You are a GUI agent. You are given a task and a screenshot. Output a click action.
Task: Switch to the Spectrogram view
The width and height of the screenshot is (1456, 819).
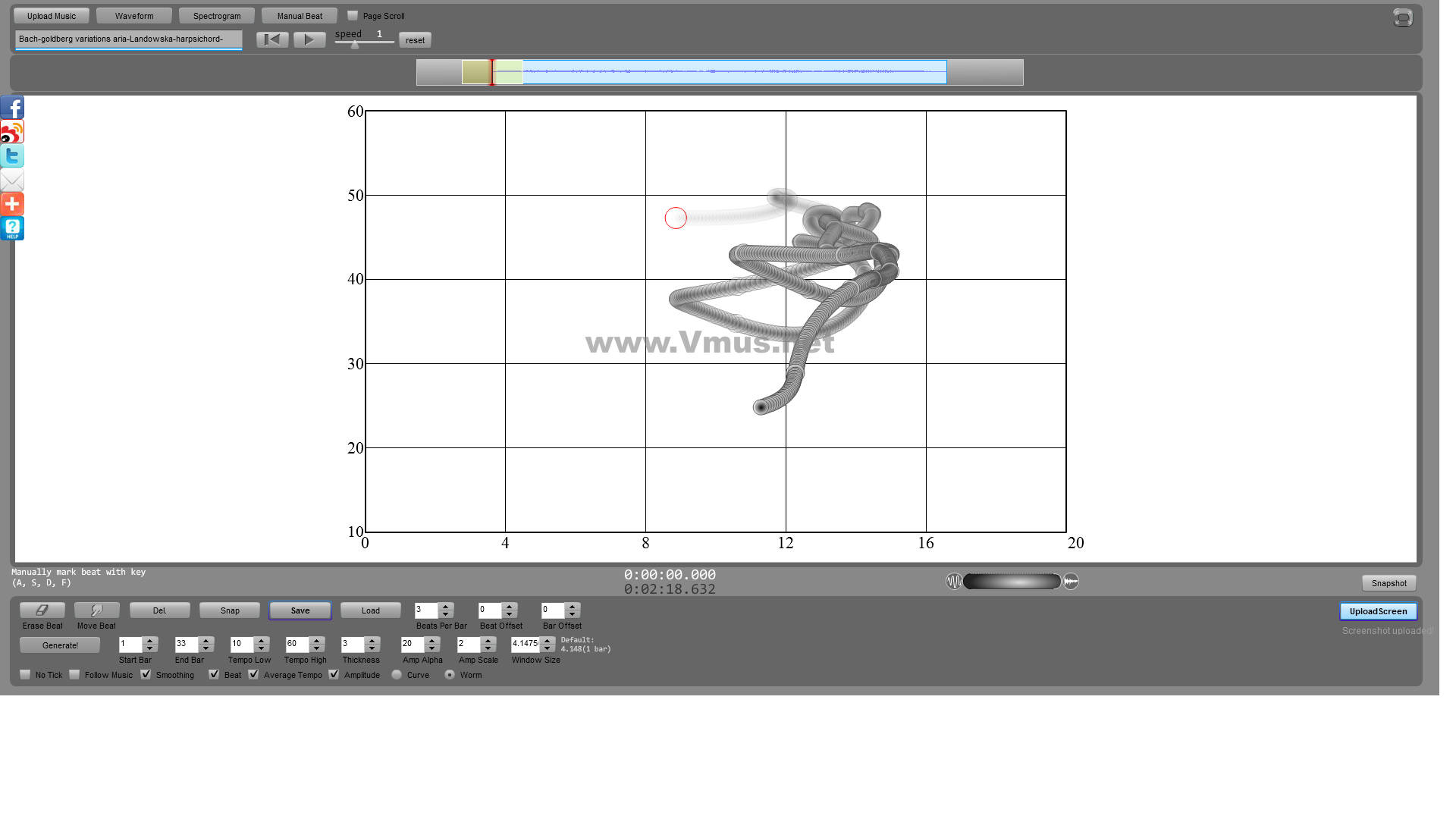pyautogui.click(x=217, y=16)
